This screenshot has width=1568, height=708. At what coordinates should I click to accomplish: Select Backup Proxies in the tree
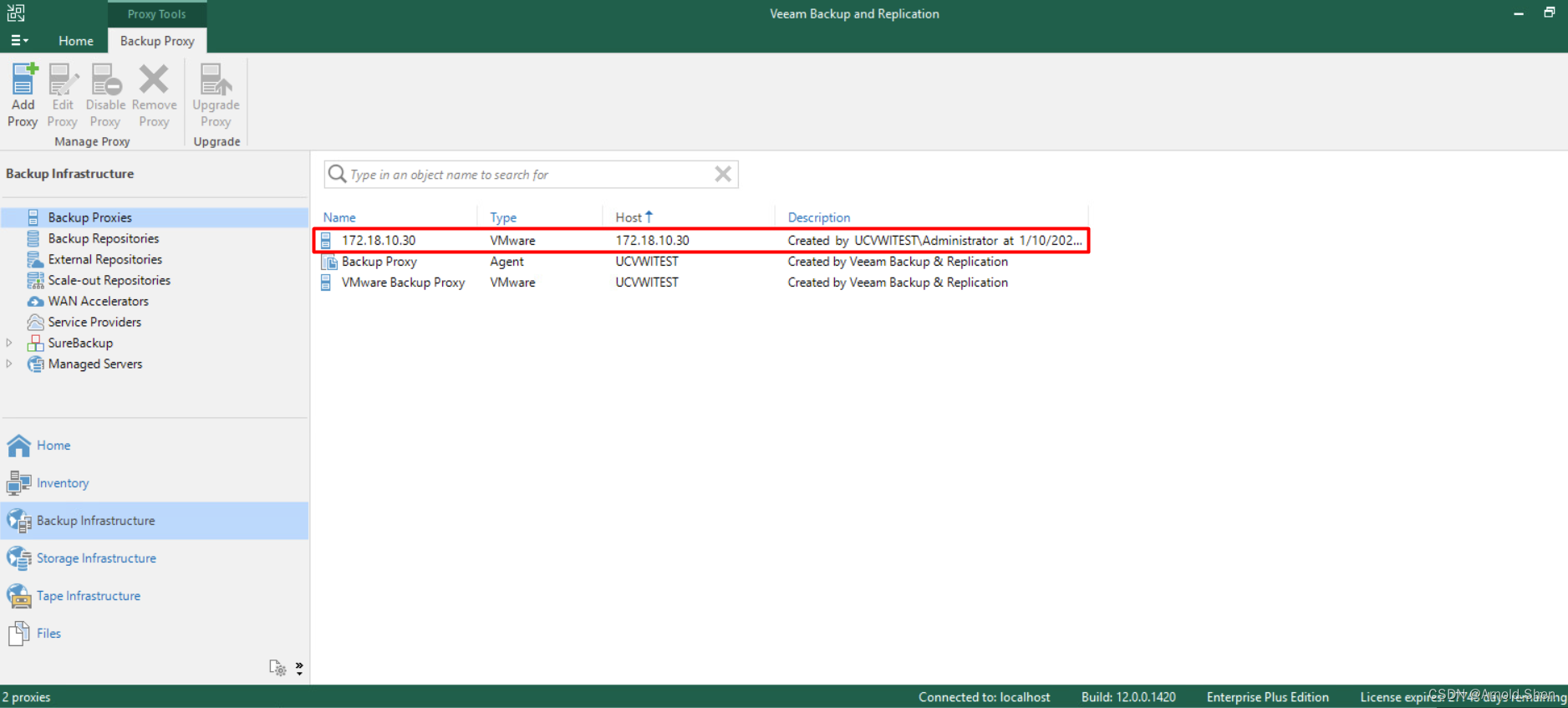coord(89,217)
